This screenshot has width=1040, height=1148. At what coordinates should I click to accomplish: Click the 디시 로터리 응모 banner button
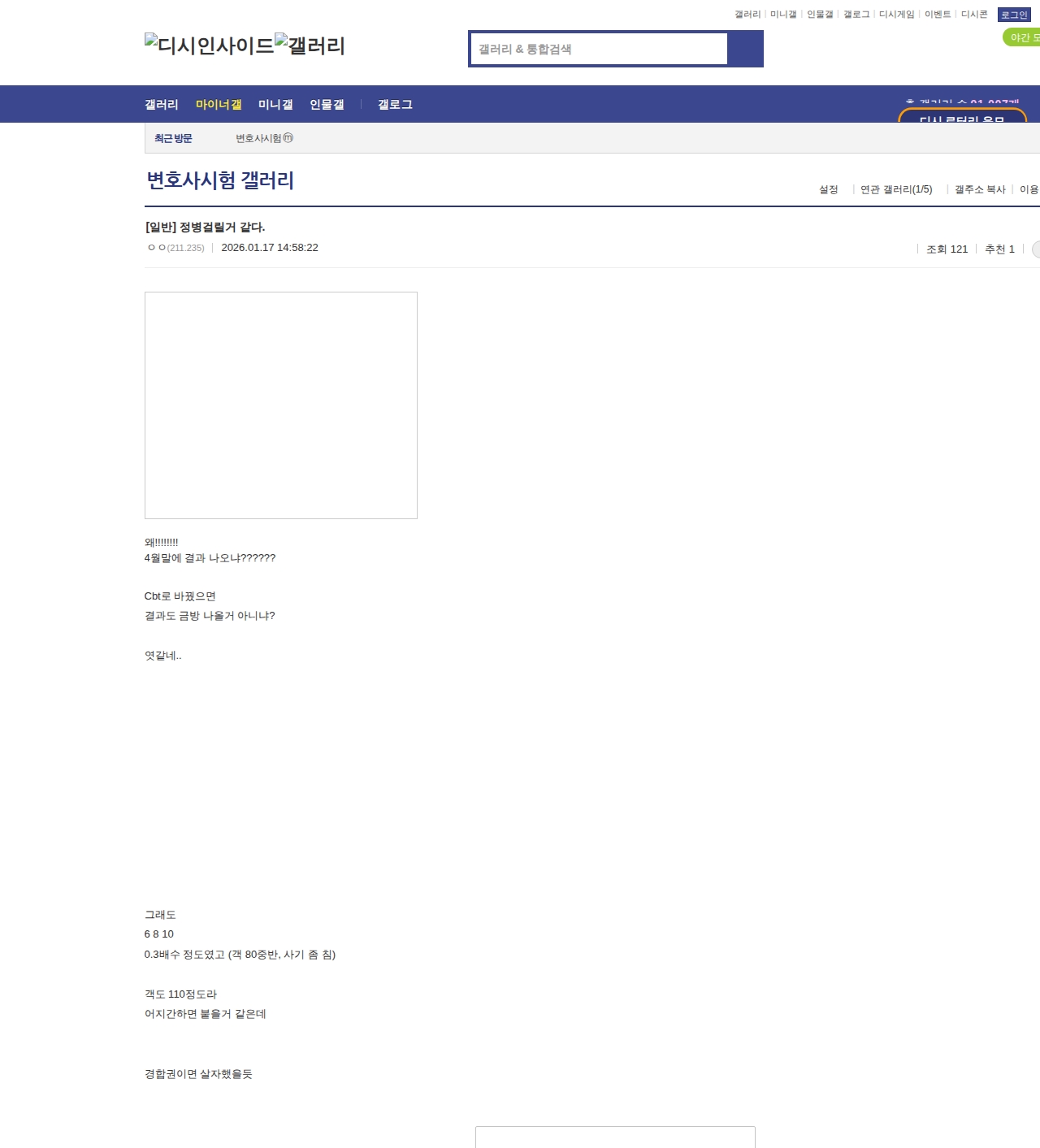(963, 119)
